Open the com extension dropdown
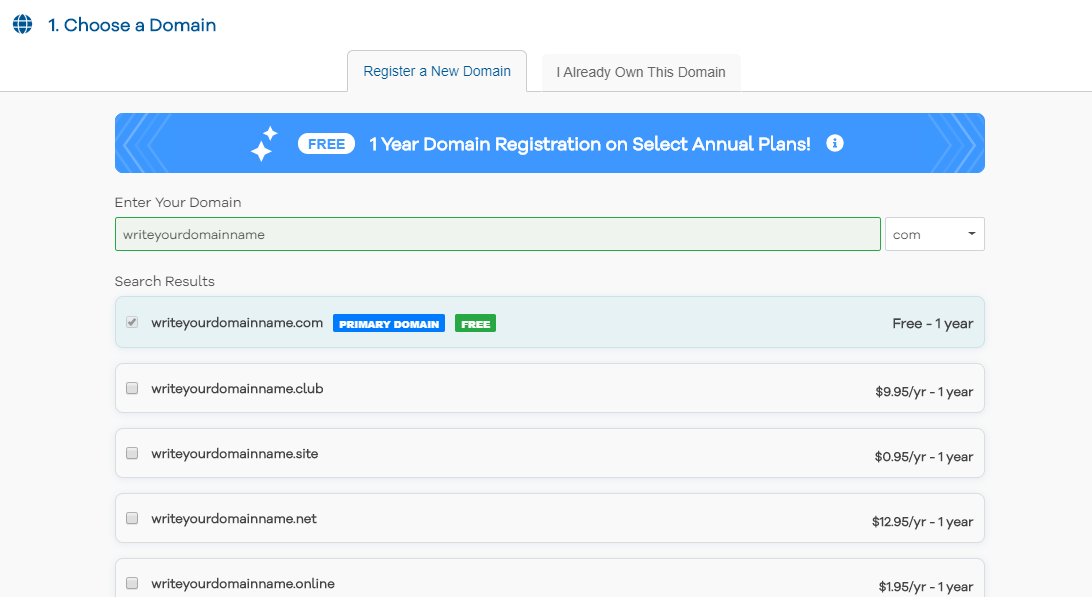 point(934,234)
